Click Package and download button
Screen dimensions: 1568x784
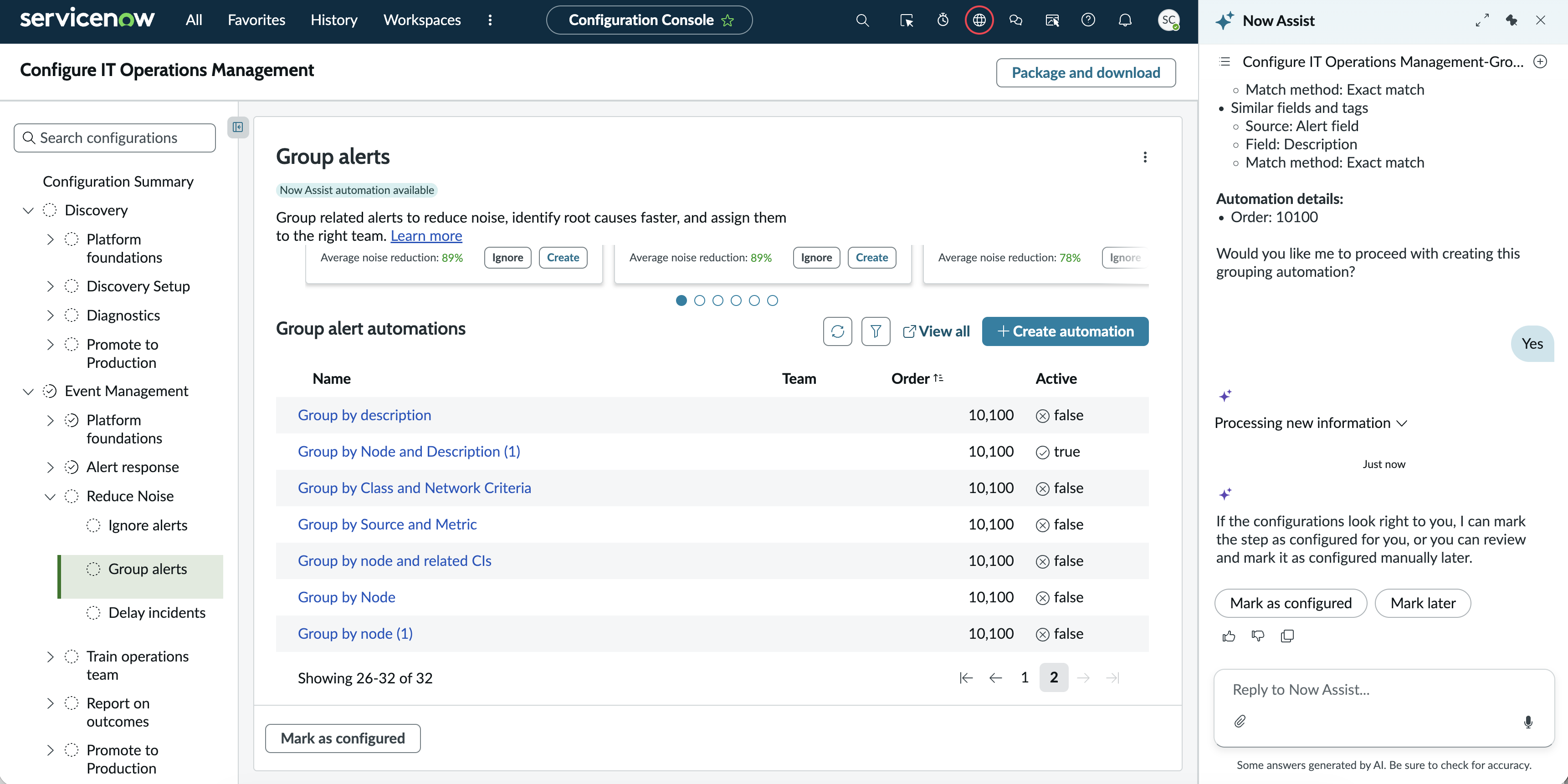point(1085,73)
